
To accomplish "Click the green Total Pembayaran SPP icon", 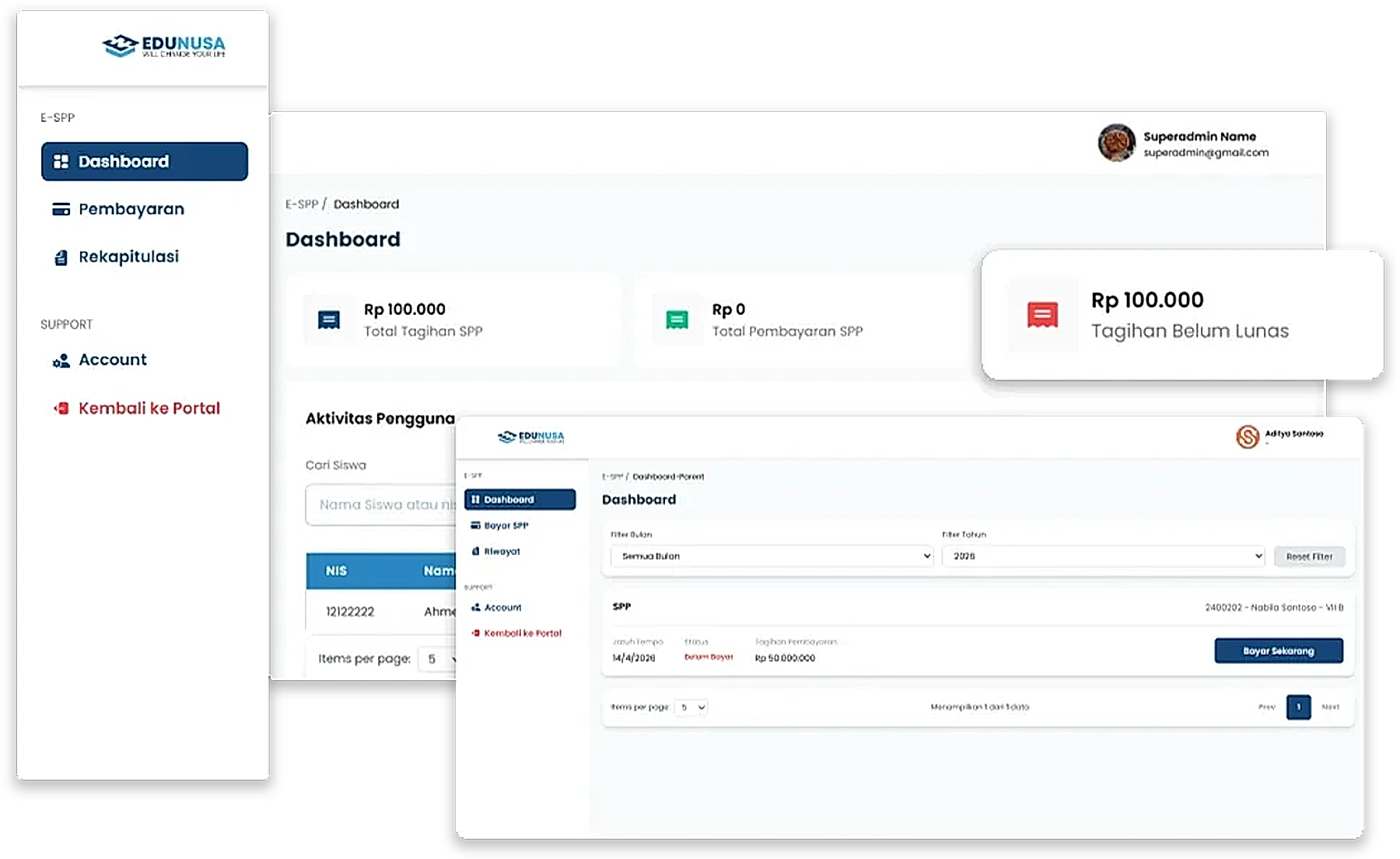I will (677, 320).
